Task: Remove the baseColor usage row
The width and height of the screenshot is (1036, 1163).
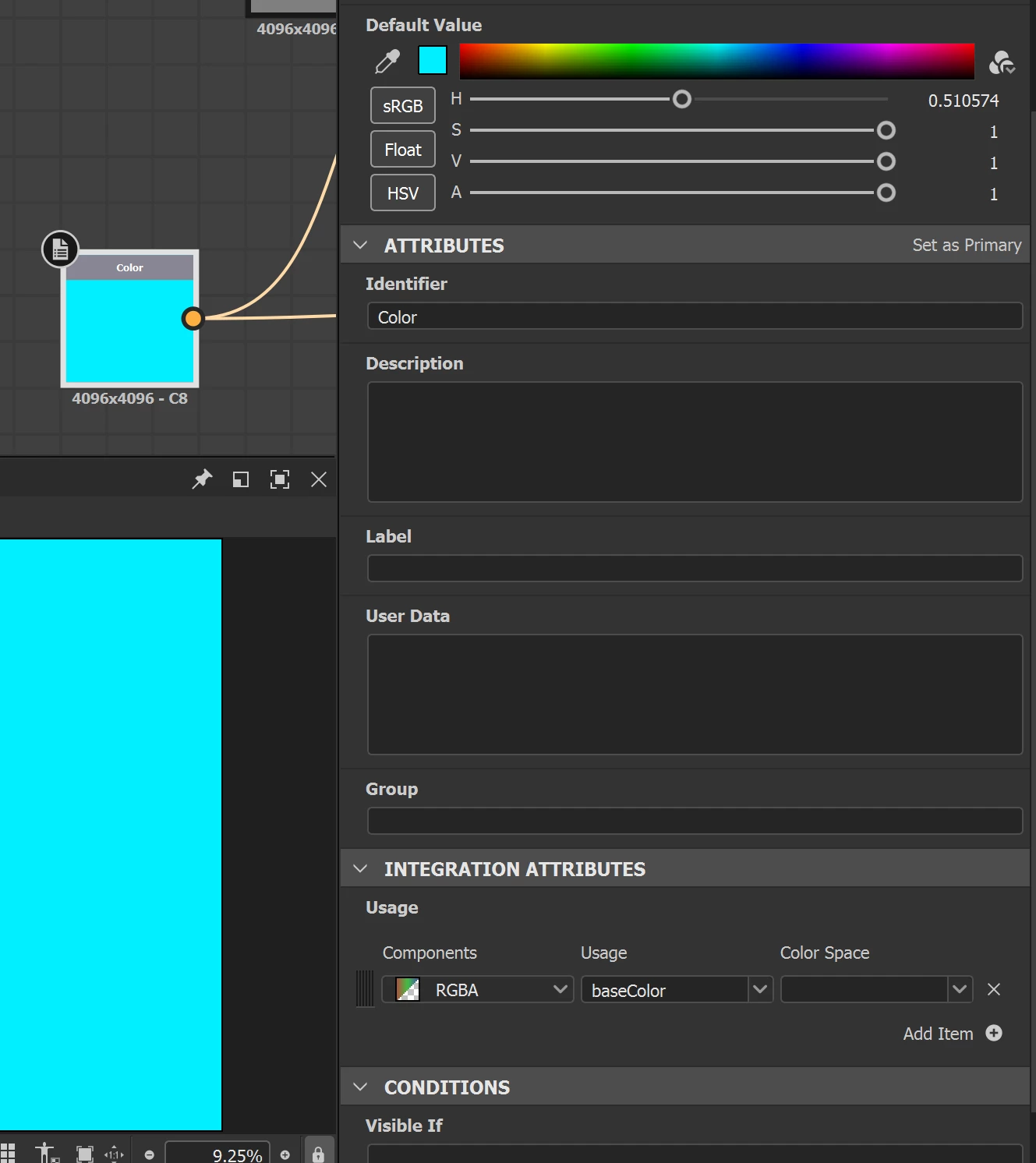Action: (994, 989)
